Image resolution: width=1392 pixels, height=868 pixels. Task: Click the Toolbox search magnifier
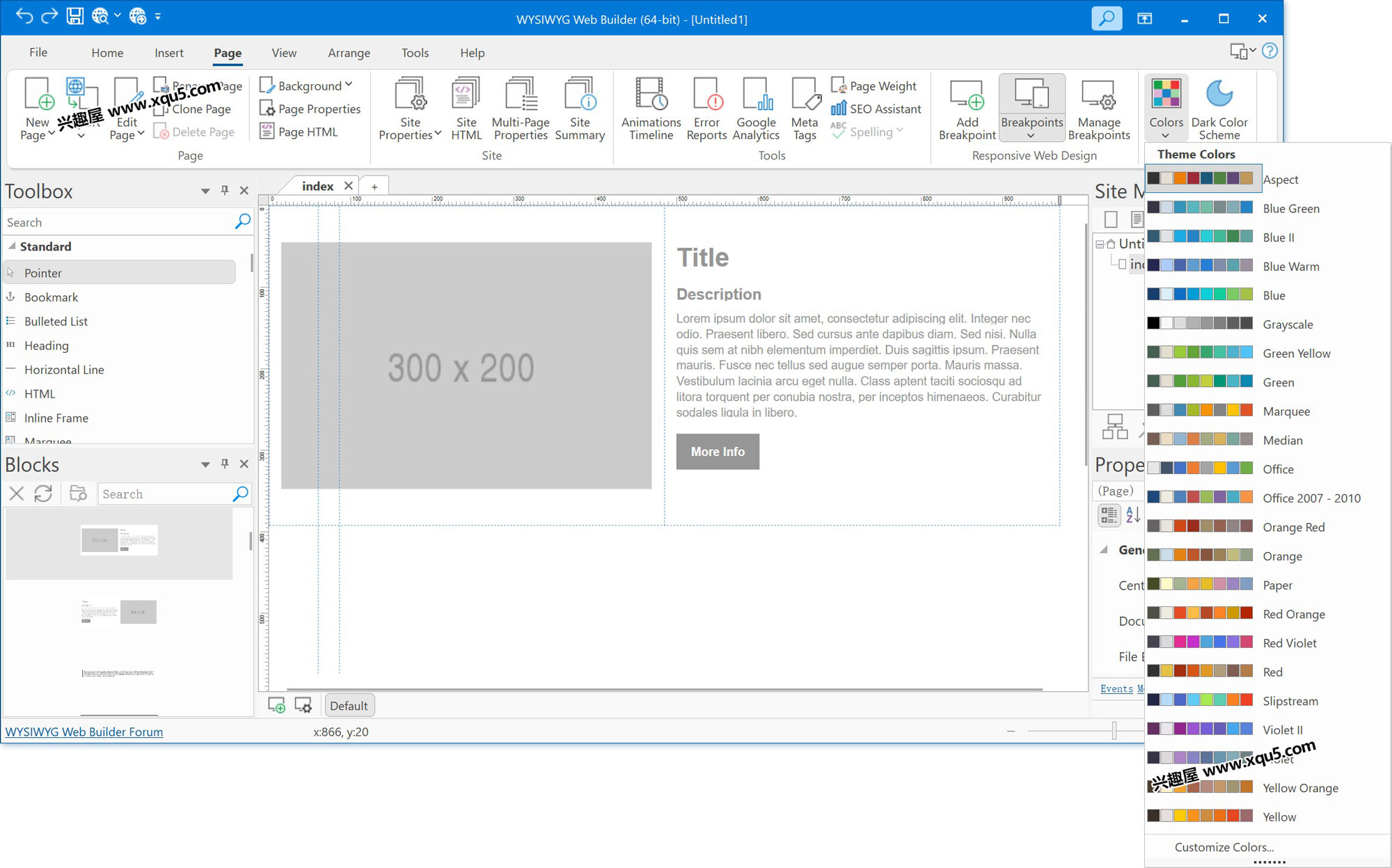click(242, 221)
